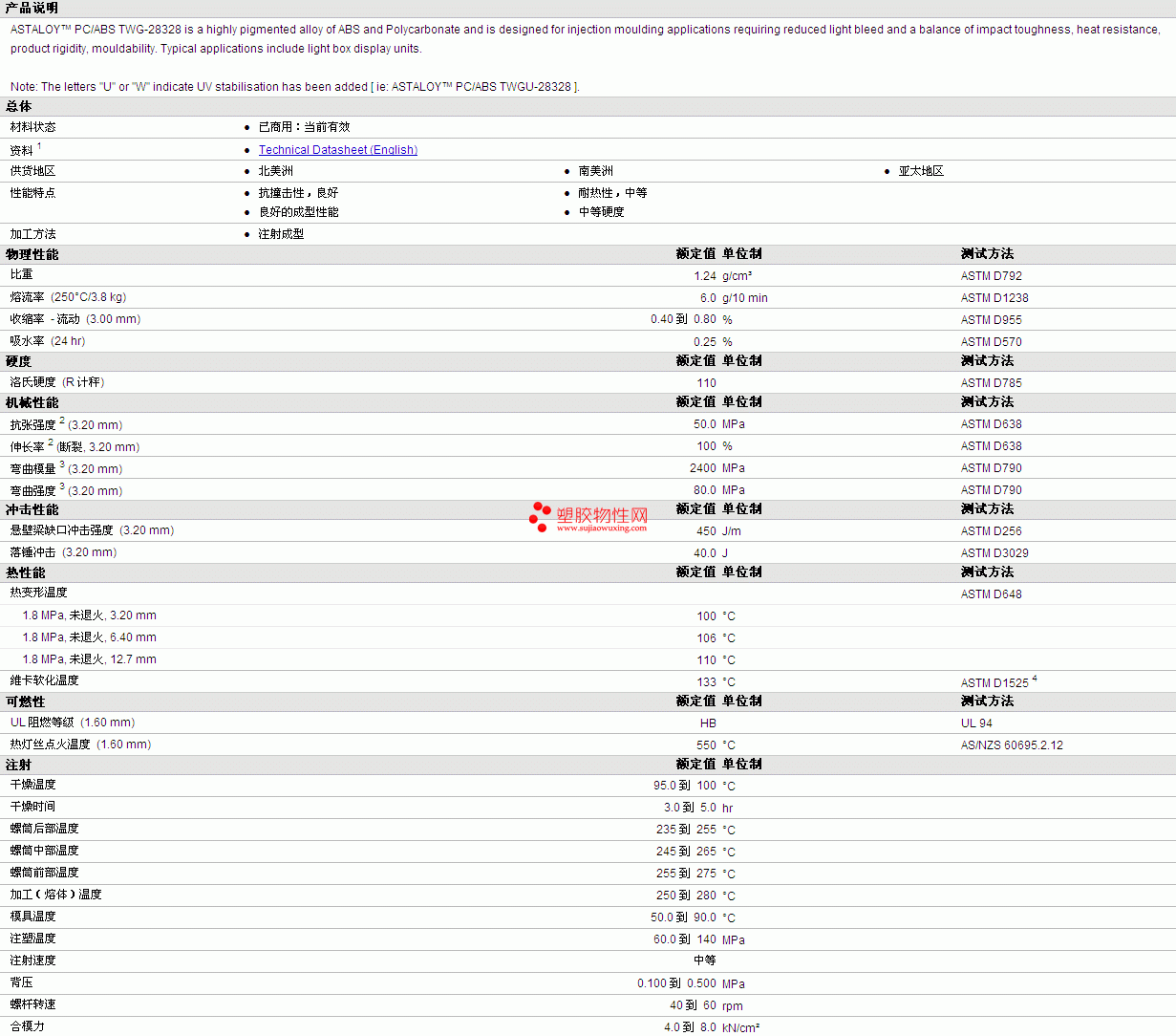Click the '弯曲强度' property label
The height and width of the screenshot is (1036, 1176).
coord(33,491)
